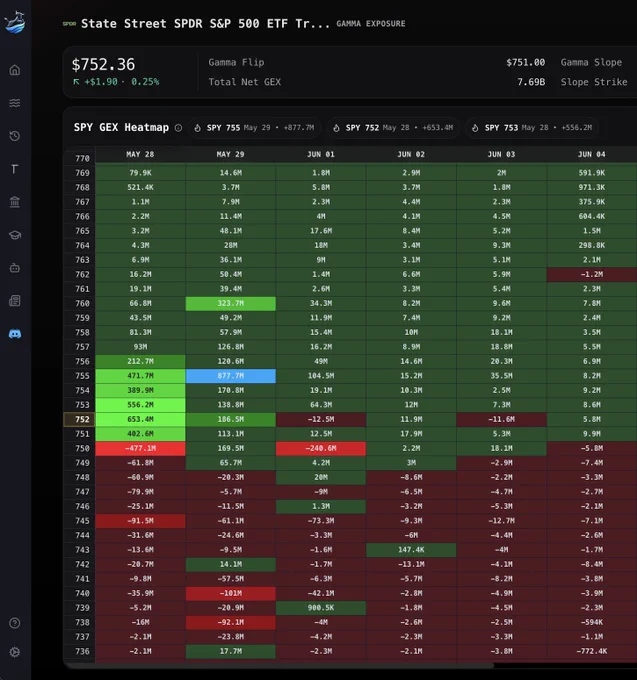Viewport: 637px width, 680px height.
Task: Select the T icon in the sidebar
Action: pos(15,169)
